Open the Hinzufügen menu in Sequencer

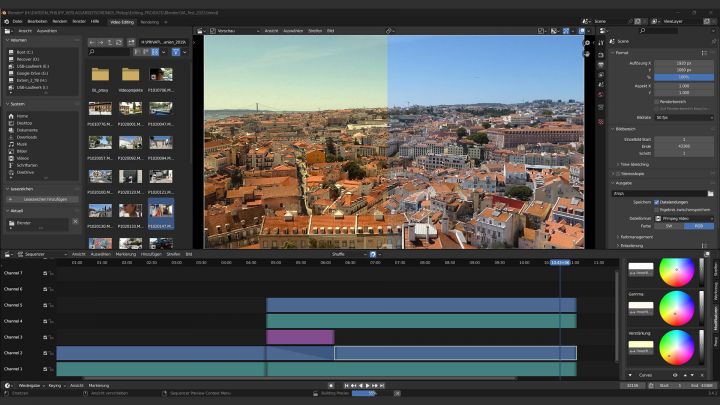(151, 254)
